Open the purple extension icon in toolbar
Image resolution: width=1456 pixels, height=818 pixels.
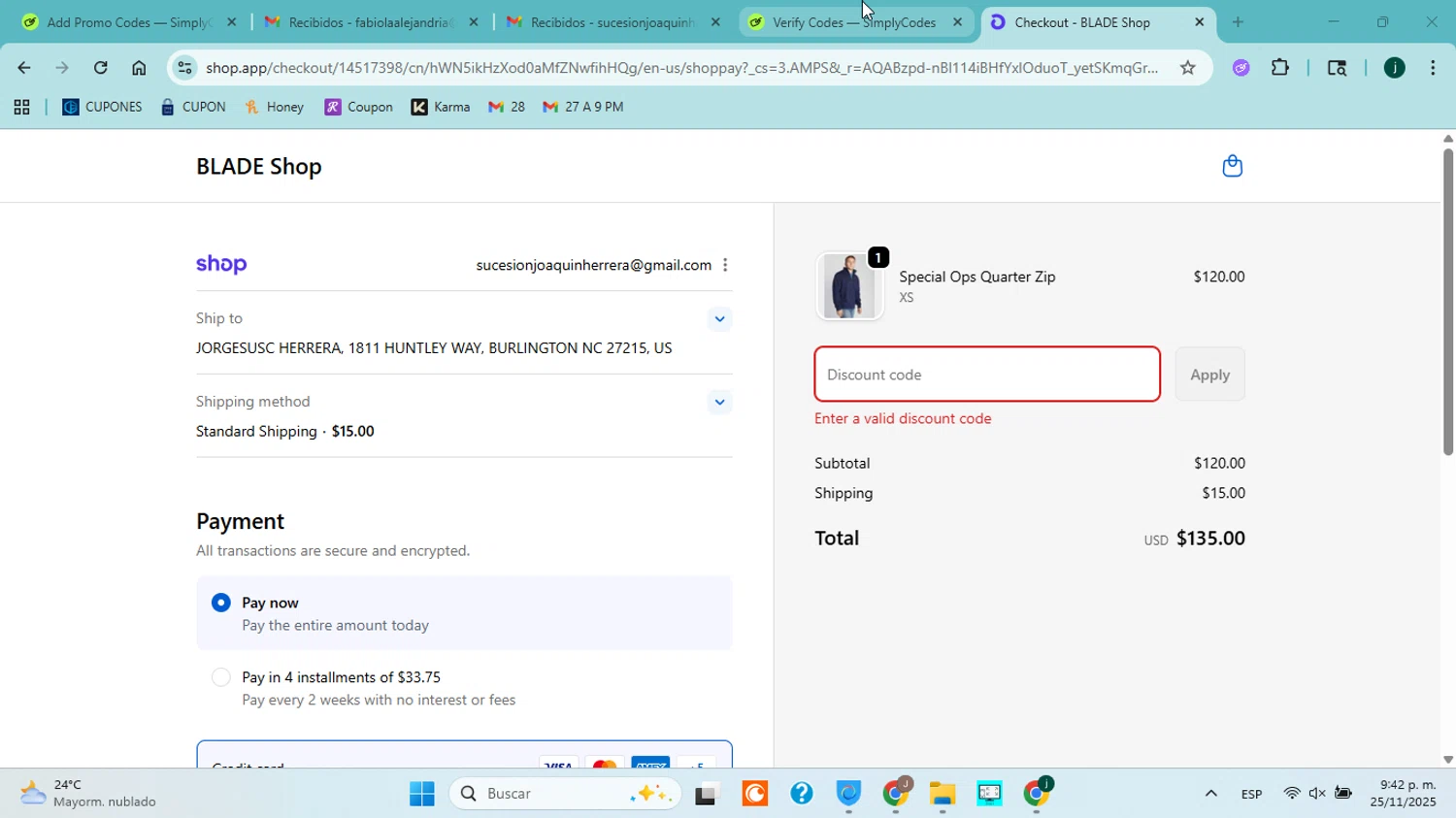[1241, 67]
